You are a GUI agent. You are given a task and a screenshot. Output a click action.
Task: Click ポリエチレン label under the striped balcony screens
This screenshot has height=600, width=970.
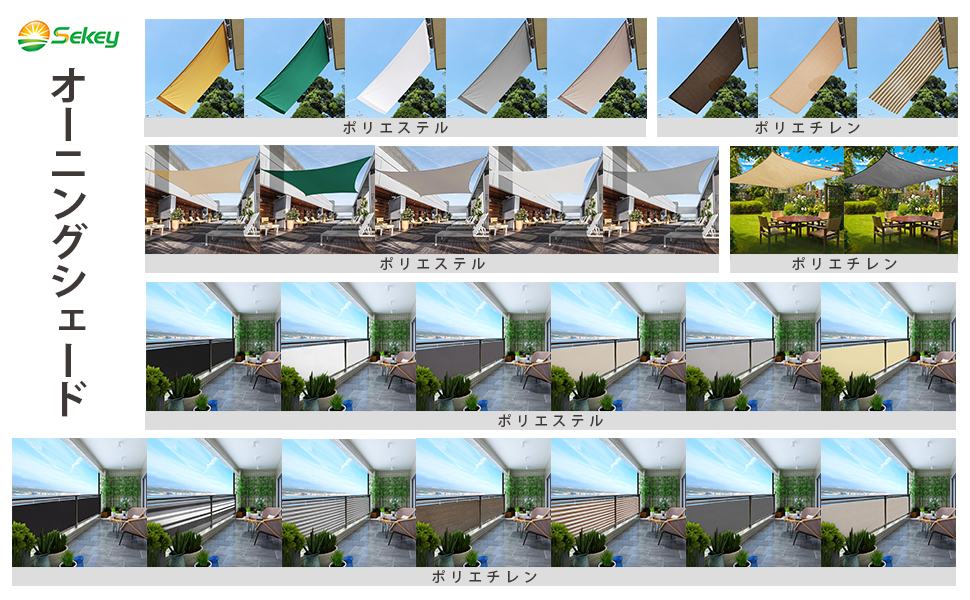484,577
